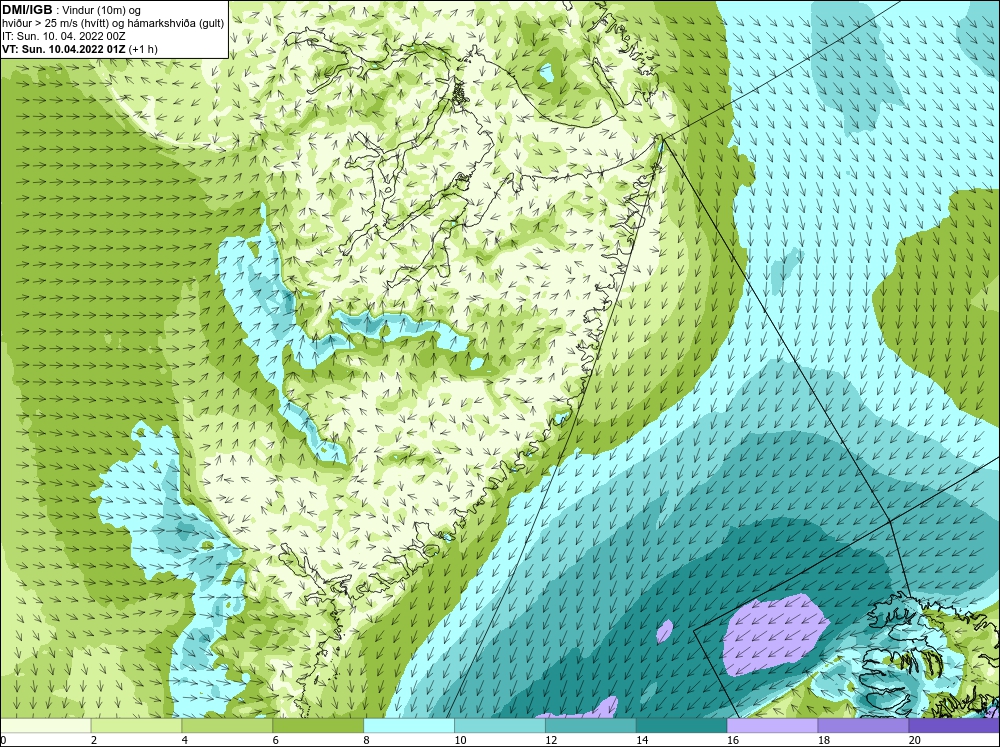Click the legend tick label 20
This screenshot has height=747, width=1000.
914,740
